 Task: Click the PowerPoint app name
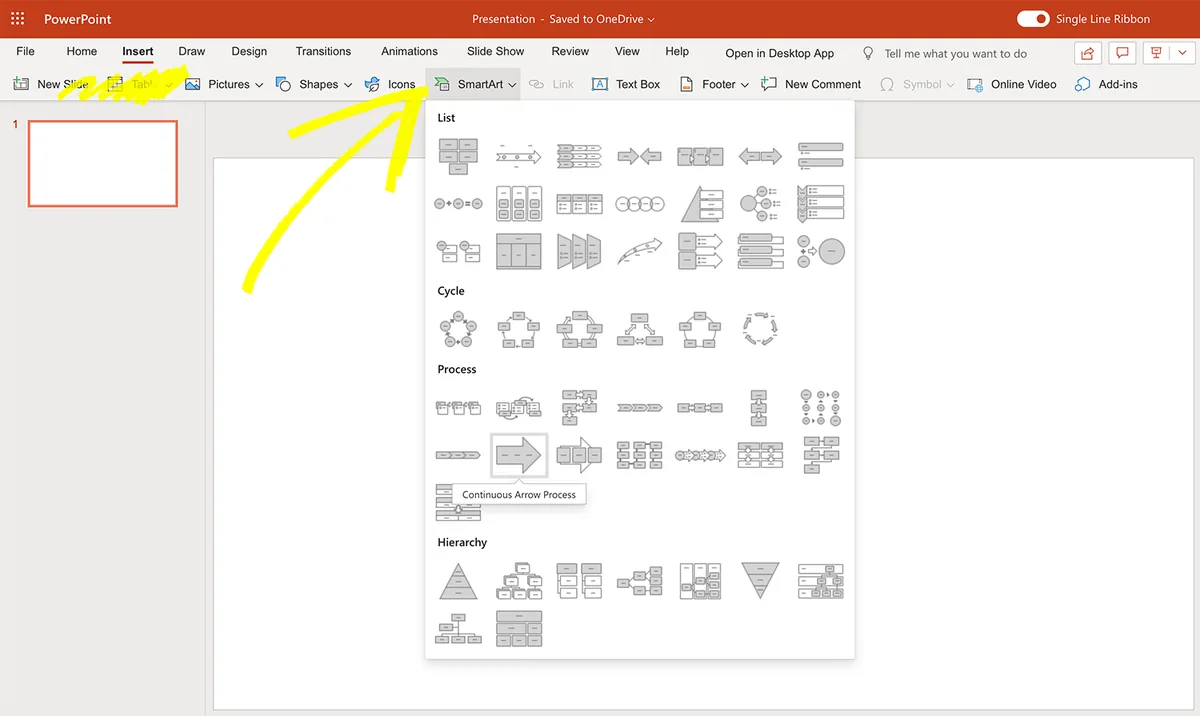[x=78, y=19]
